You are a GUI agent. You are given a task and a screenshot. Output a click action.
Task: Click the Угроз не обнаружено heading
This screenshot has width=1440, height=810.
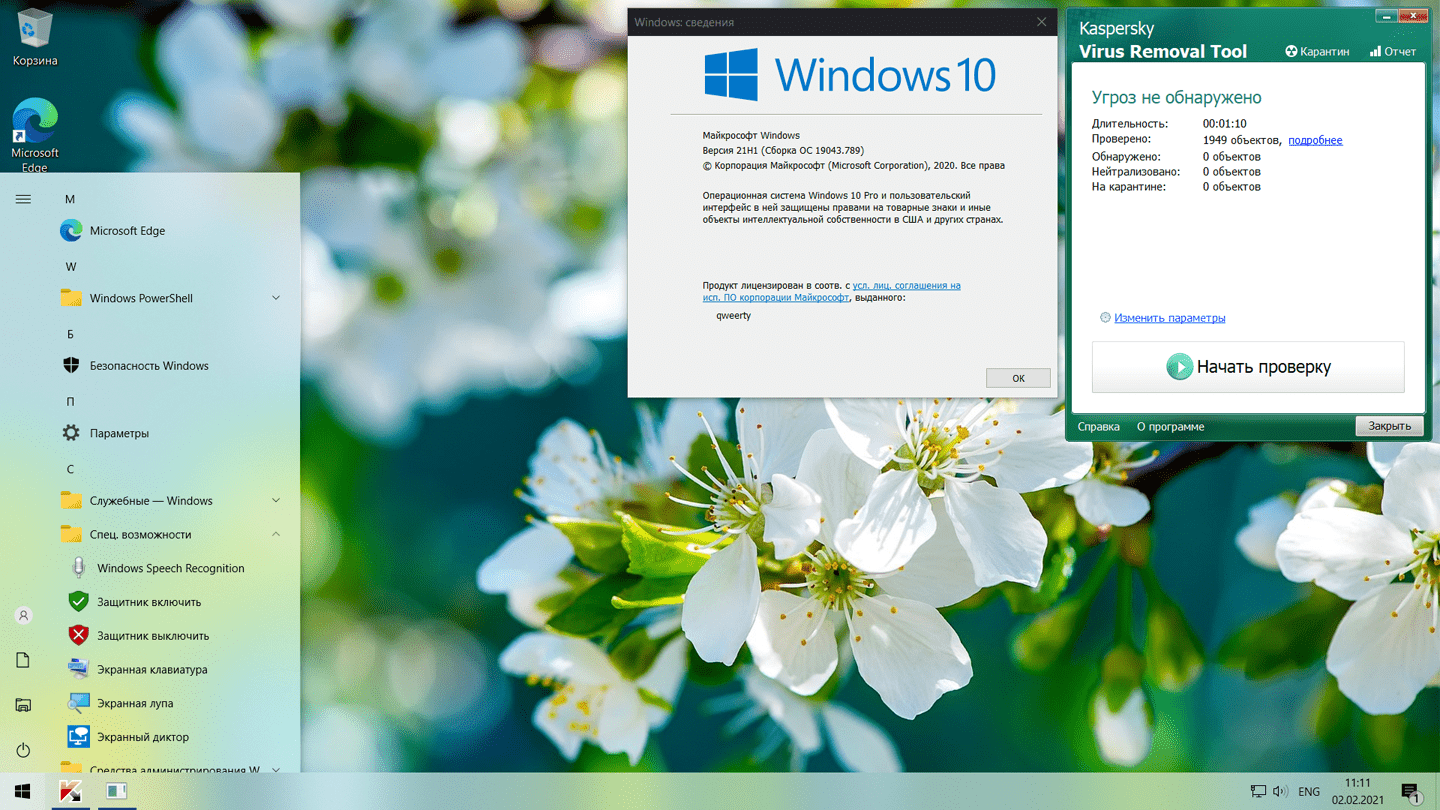tap(1176, 98)
